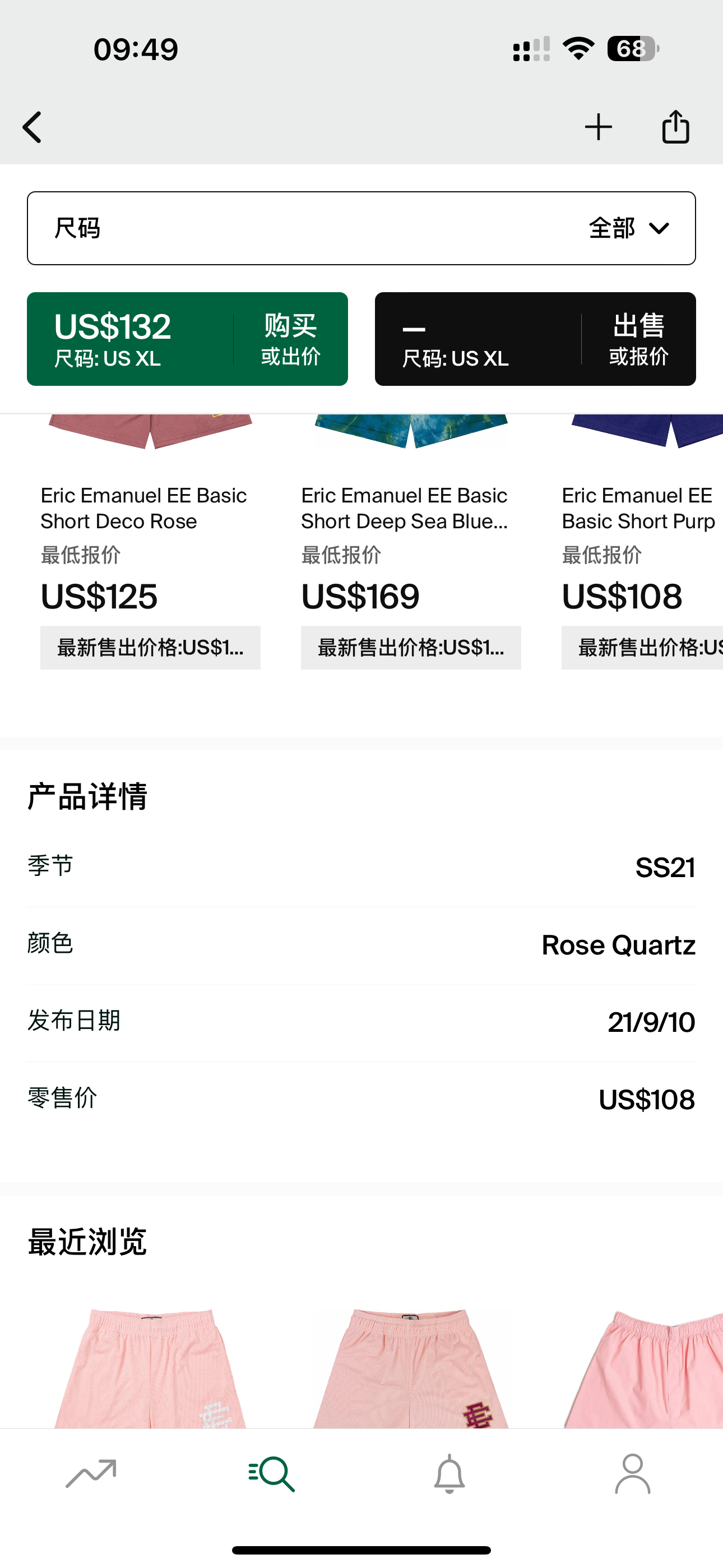Select the third pink shorts thumbnail
This screenshot has width=723, height=1568.
pos(644,1368)
